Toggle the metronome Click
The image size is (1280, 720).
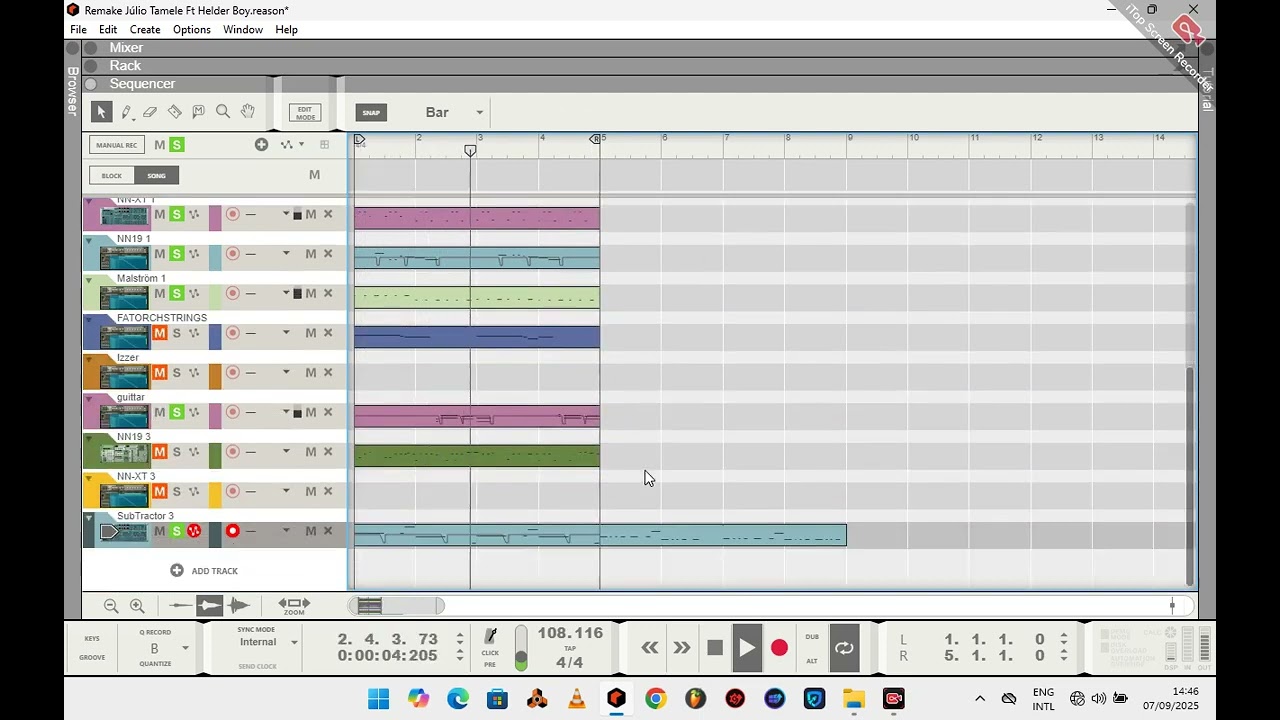point(490,638)
